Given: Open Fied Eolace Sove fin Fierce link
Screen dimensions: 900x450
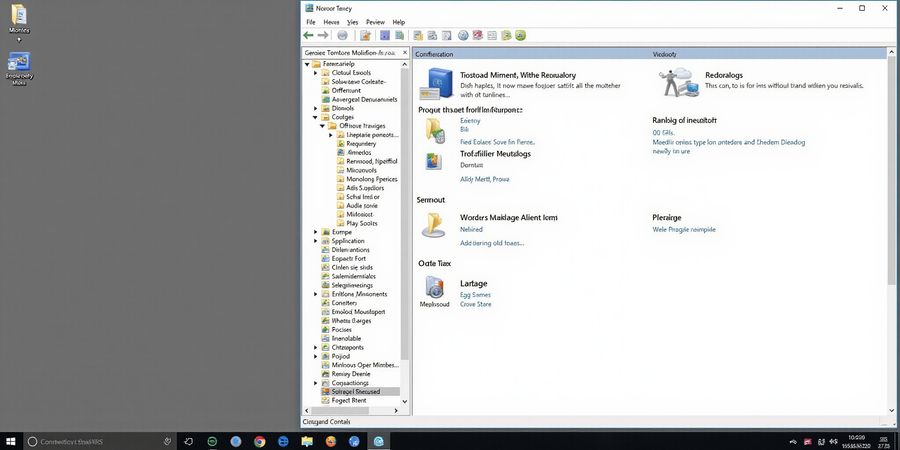Looking at the screenshot, I should tap(497, 142).
